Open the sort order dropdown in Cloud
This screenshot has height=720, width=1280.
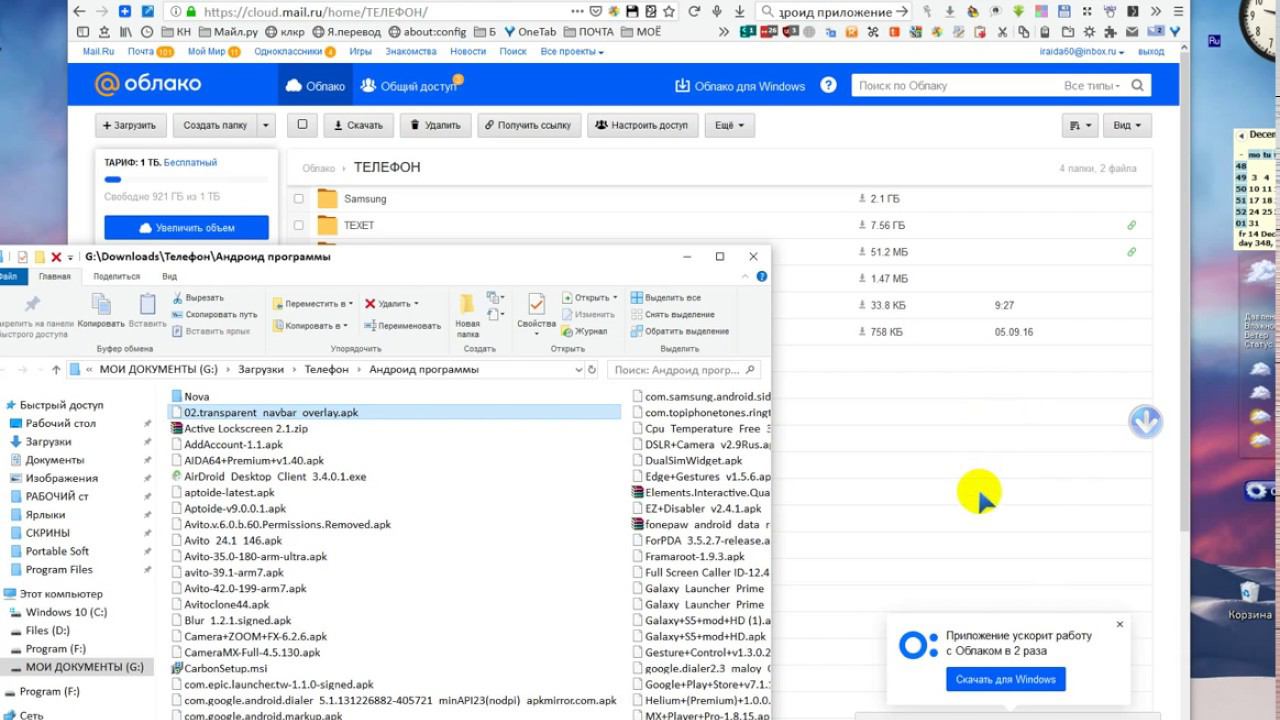click(1079, 126)
